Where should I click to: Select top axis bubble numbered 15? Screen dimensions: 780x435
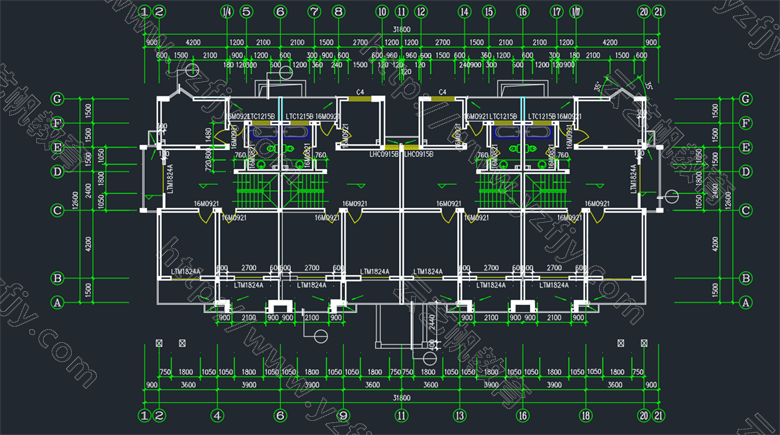point(488,12)
